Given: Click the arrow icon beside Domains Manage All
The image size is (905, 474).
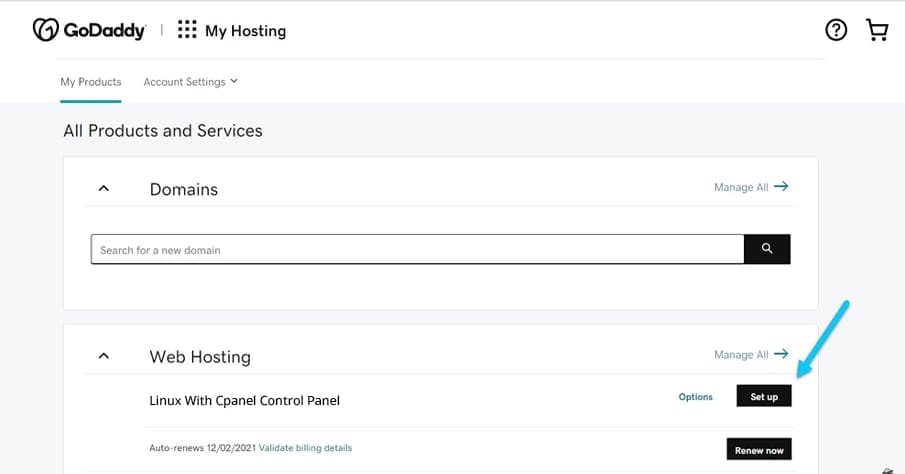Looking at the screenshot, I should [x=781, y=186].
